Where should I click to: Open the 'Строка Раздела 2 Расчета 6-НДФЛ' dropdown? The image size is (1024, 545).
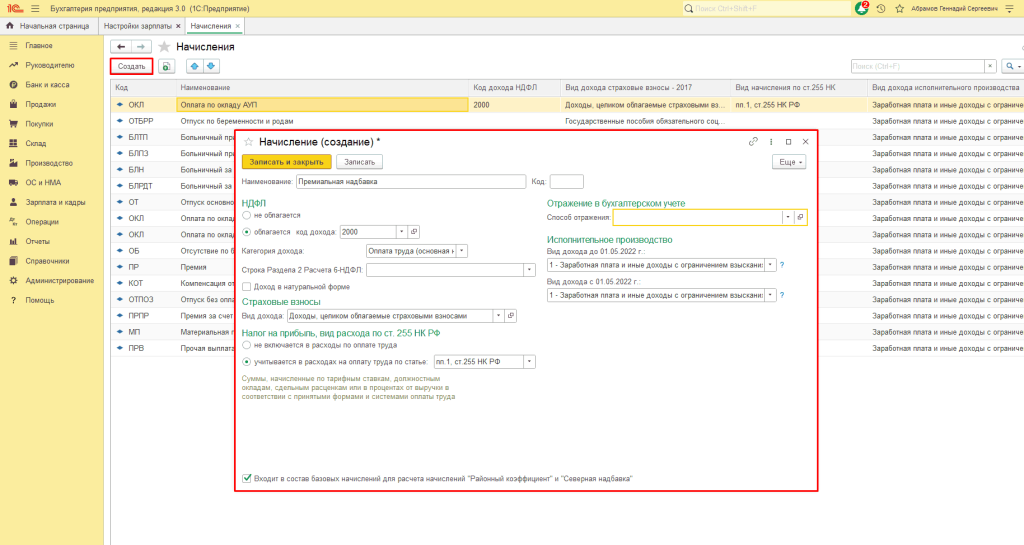pos(529,269)
